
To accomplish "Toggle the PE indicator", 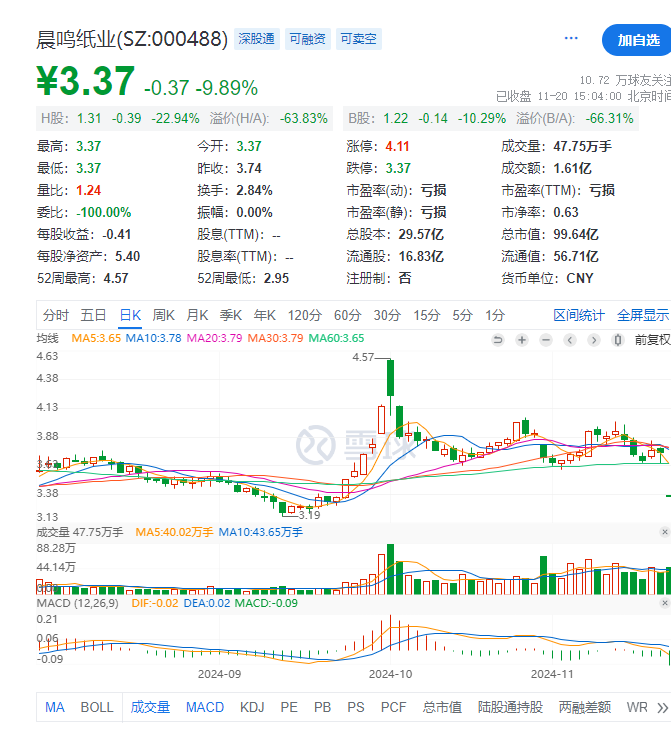I will 289,708.
